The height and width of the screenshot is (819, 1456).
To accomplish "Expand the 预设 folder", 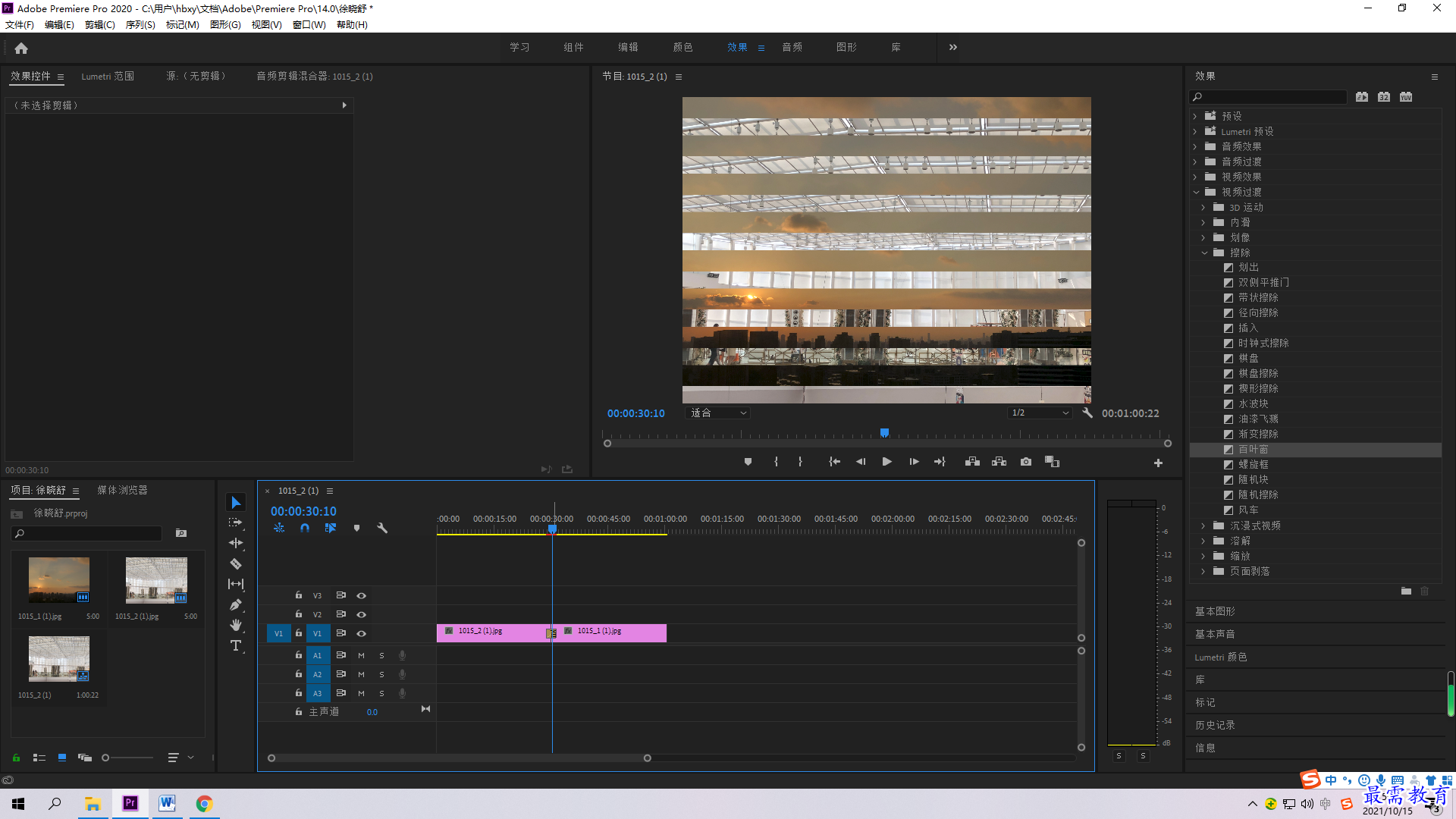I will coord(1195,116).
